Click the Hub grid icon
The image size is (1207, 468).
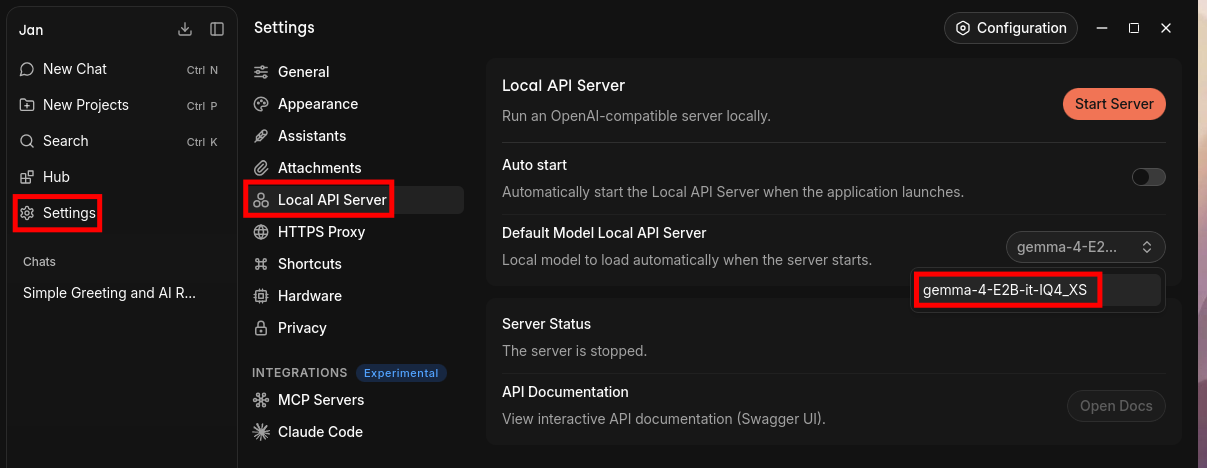(27, 177)
